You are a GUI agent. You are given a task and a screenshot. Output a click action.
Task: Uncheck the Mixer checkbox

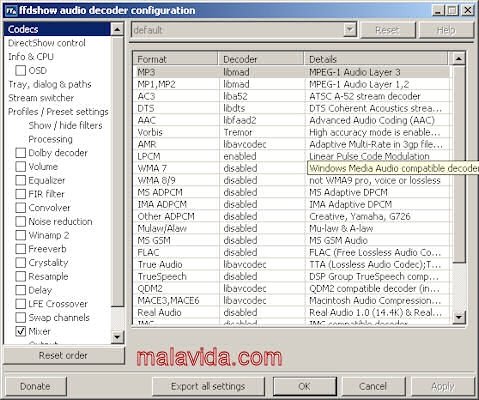tap(21, 331)
